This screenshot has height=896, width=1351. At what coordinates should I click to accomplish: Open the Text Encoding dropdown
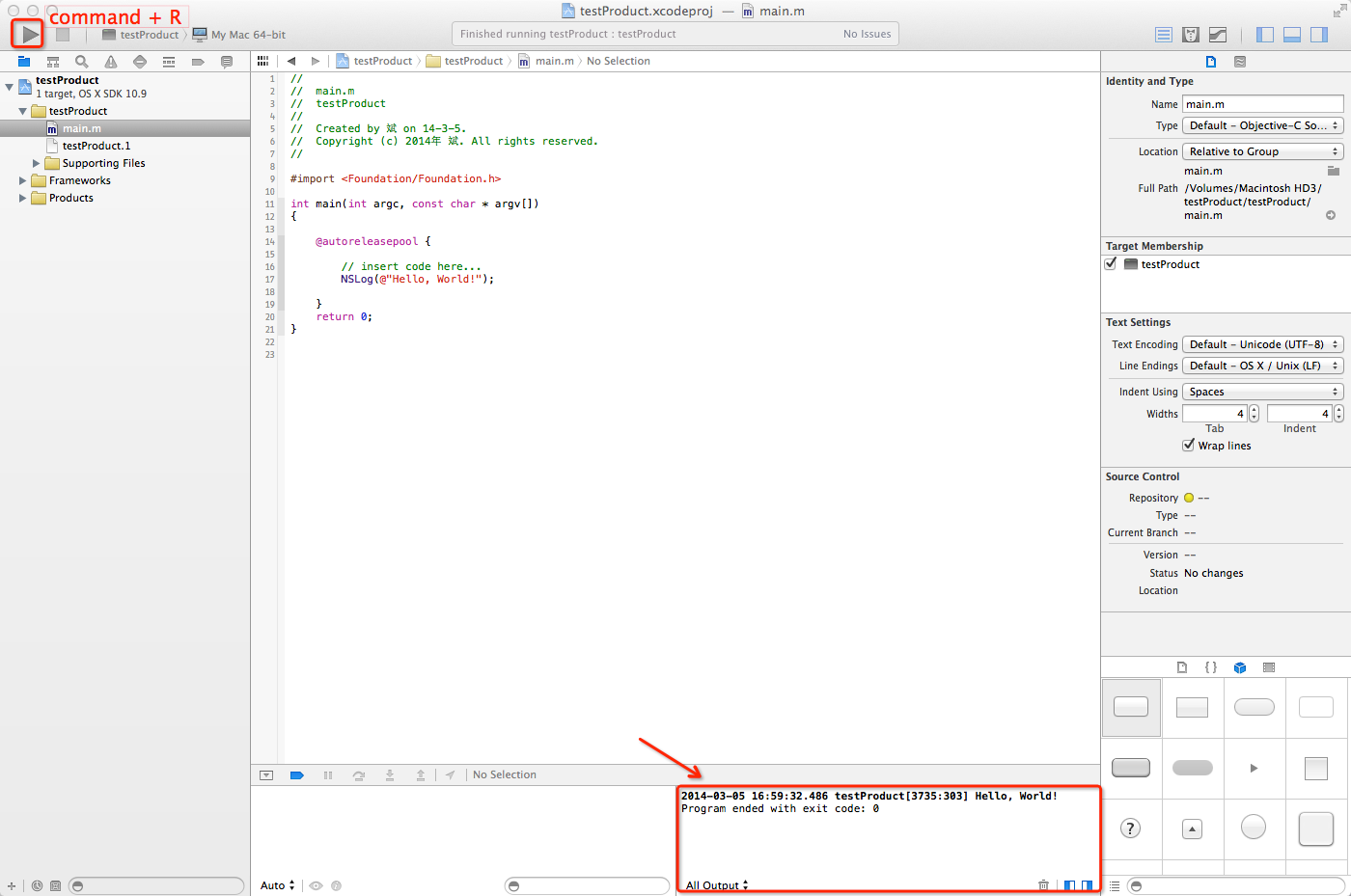pos(1262,344)
